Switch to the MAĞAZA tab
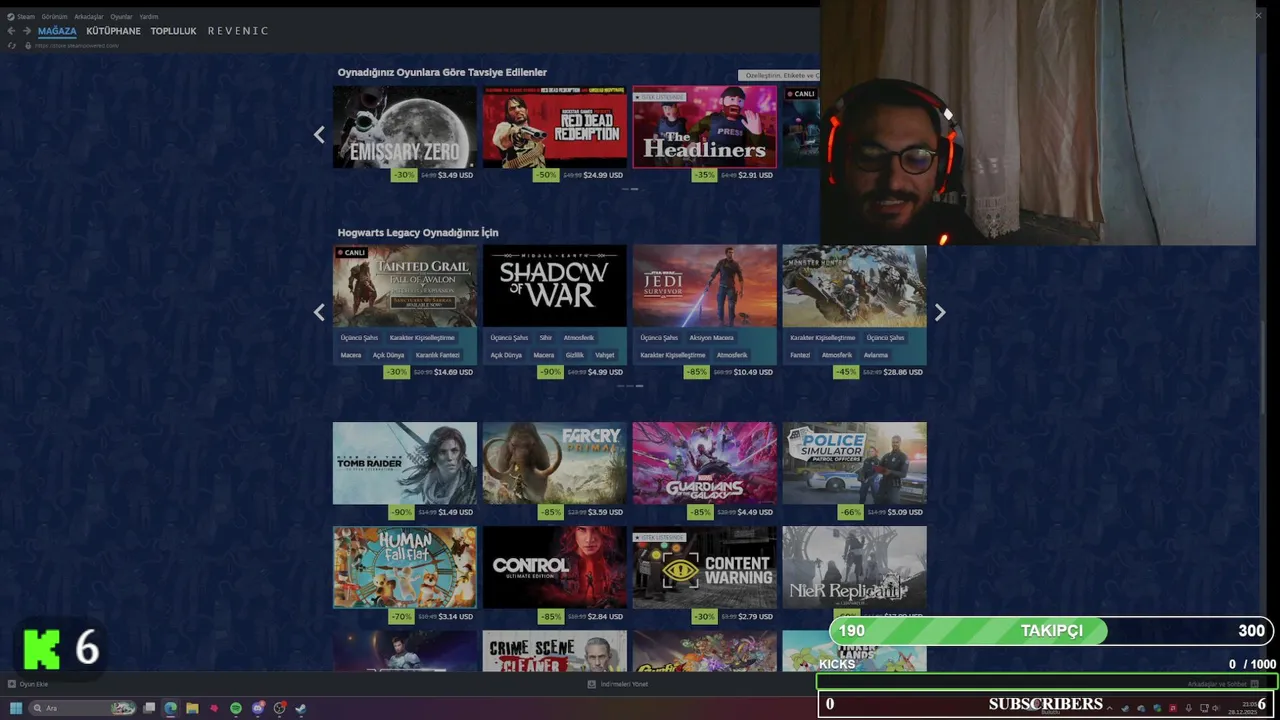 [57, 31]
